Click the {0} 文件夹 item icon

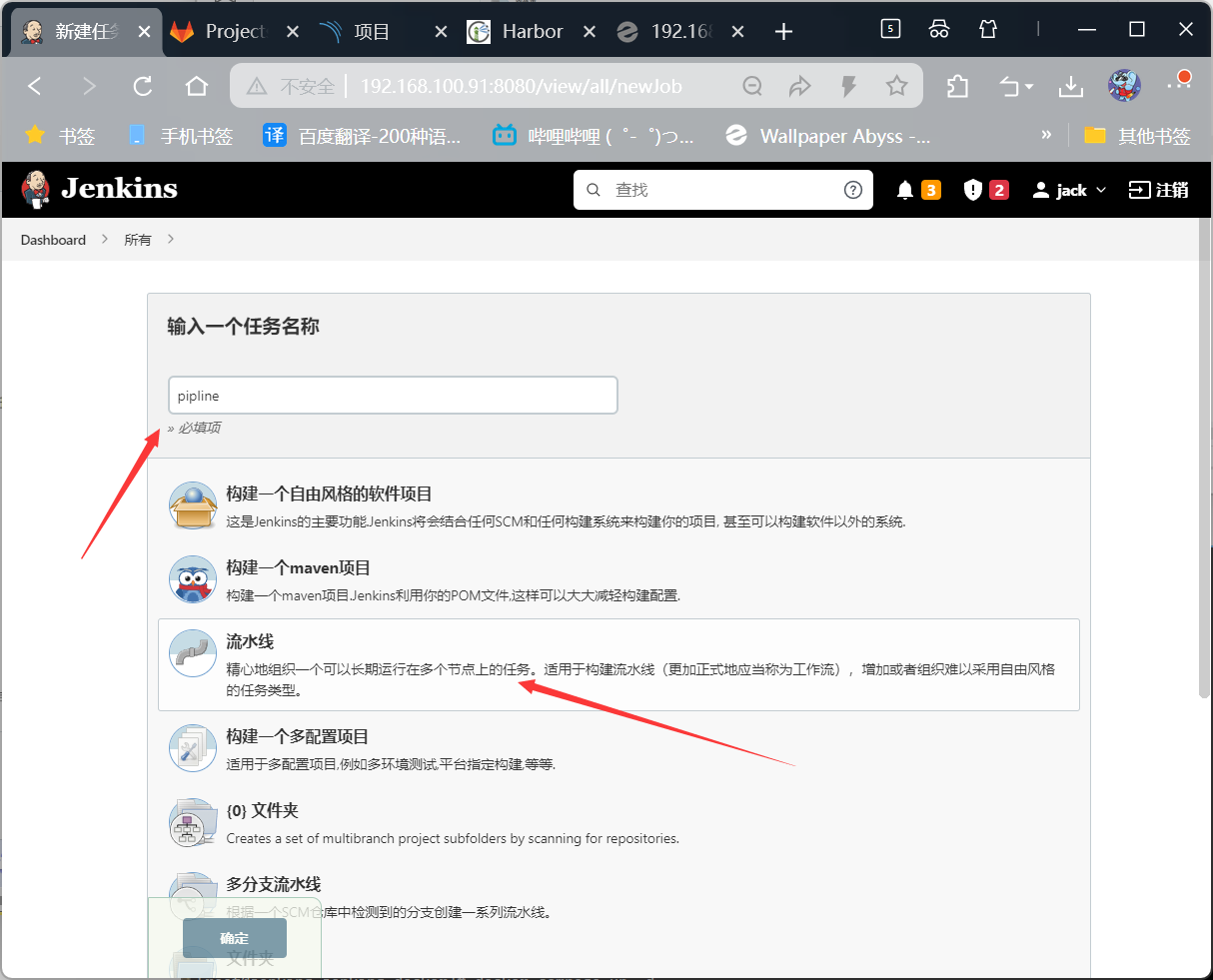click(193, 822)
